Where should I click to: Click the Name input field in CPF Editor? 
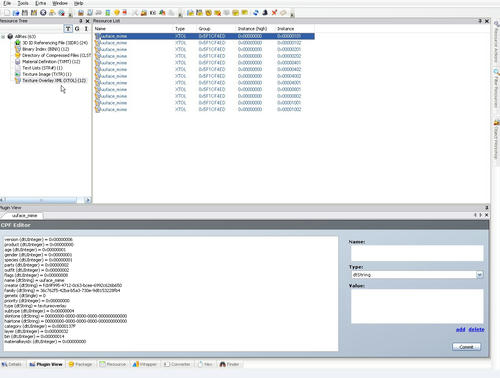click(417, 253)
